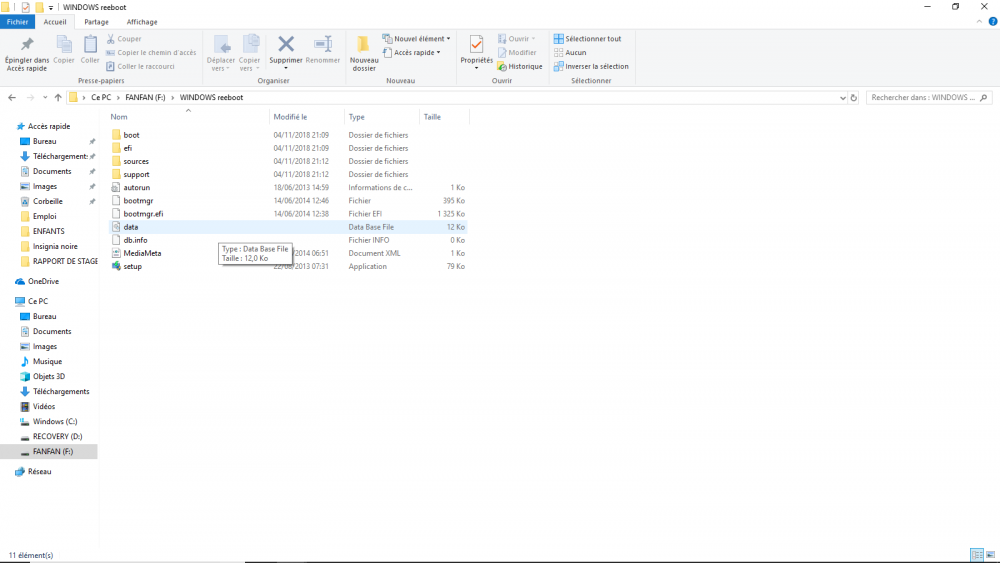Open the Affichage ribbon tab

coord(141,21)
